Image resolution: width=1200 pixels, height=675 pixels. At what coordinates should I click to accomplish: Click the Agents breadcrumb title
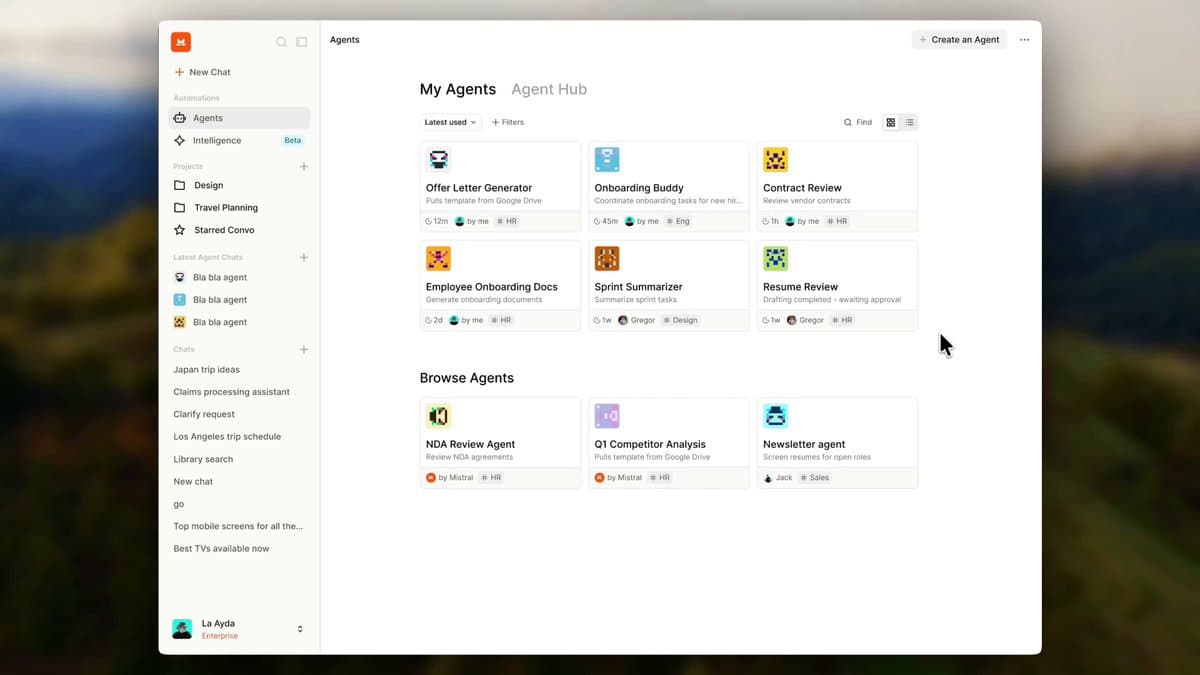point(345,40)
